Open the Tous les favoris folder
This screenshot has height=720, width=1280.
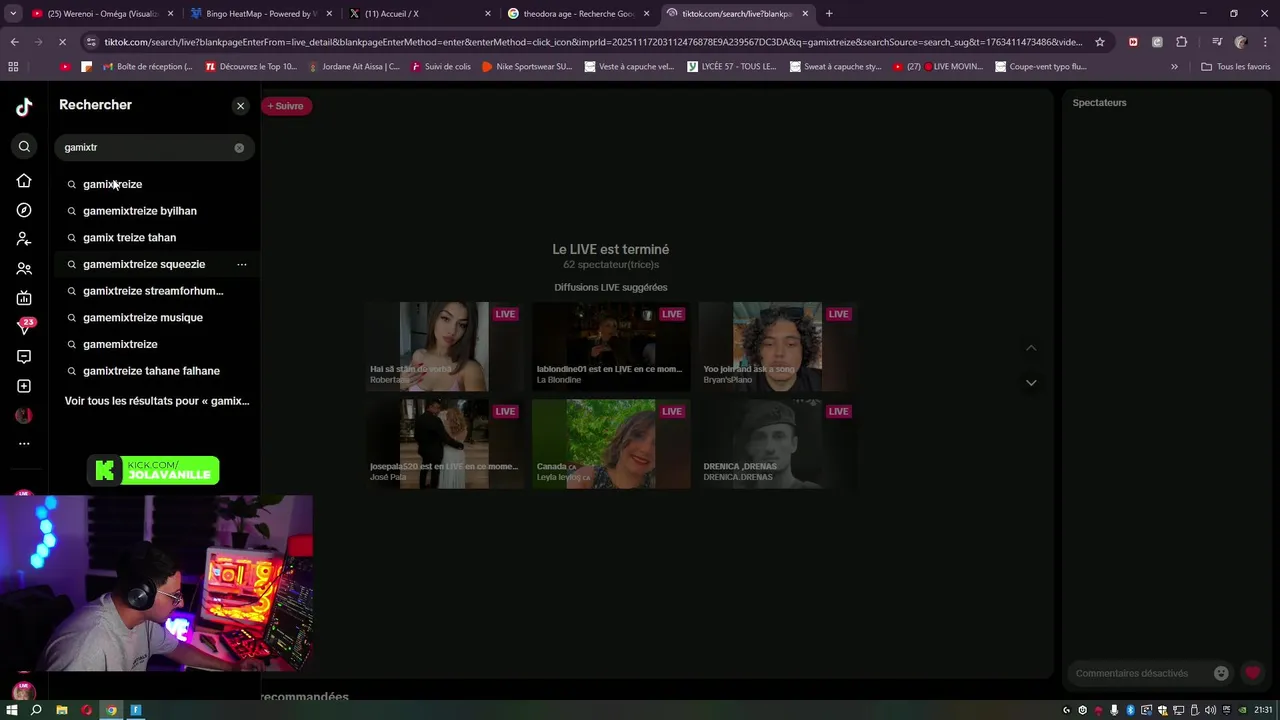tap(1236, 67)
